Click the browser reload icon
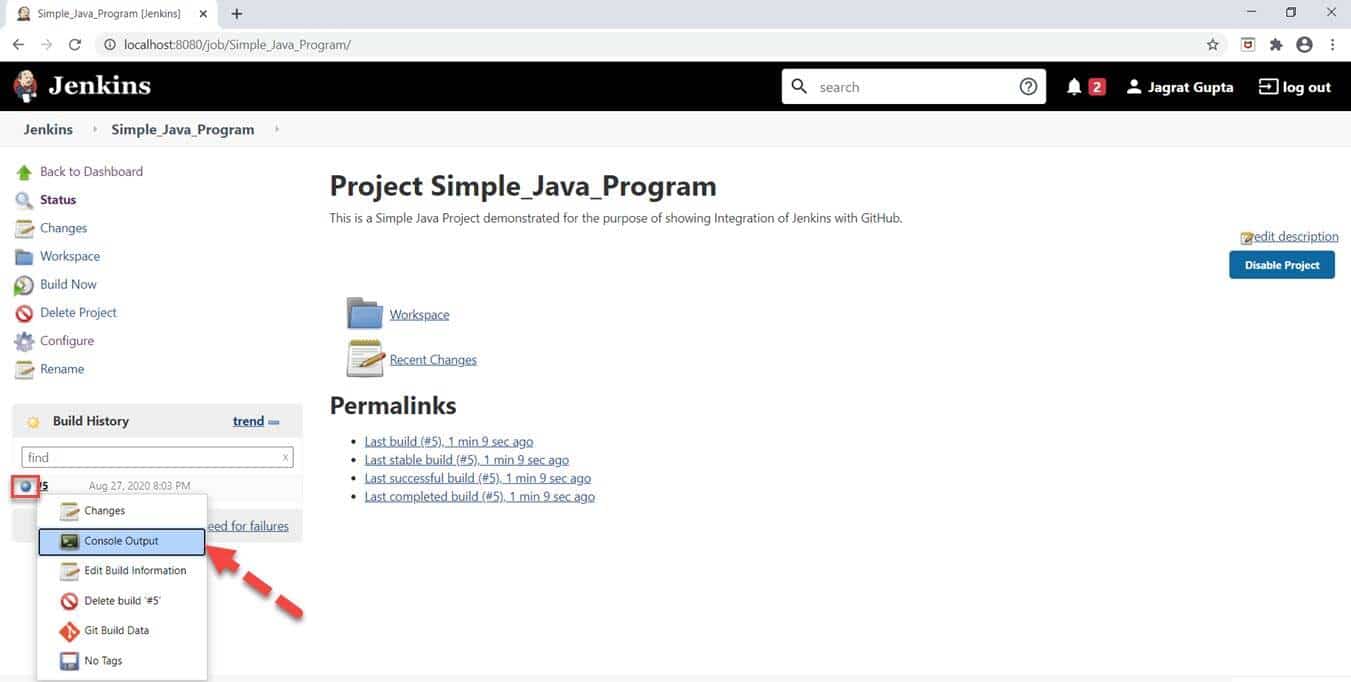1351x682 pixels. coord(74,45)
